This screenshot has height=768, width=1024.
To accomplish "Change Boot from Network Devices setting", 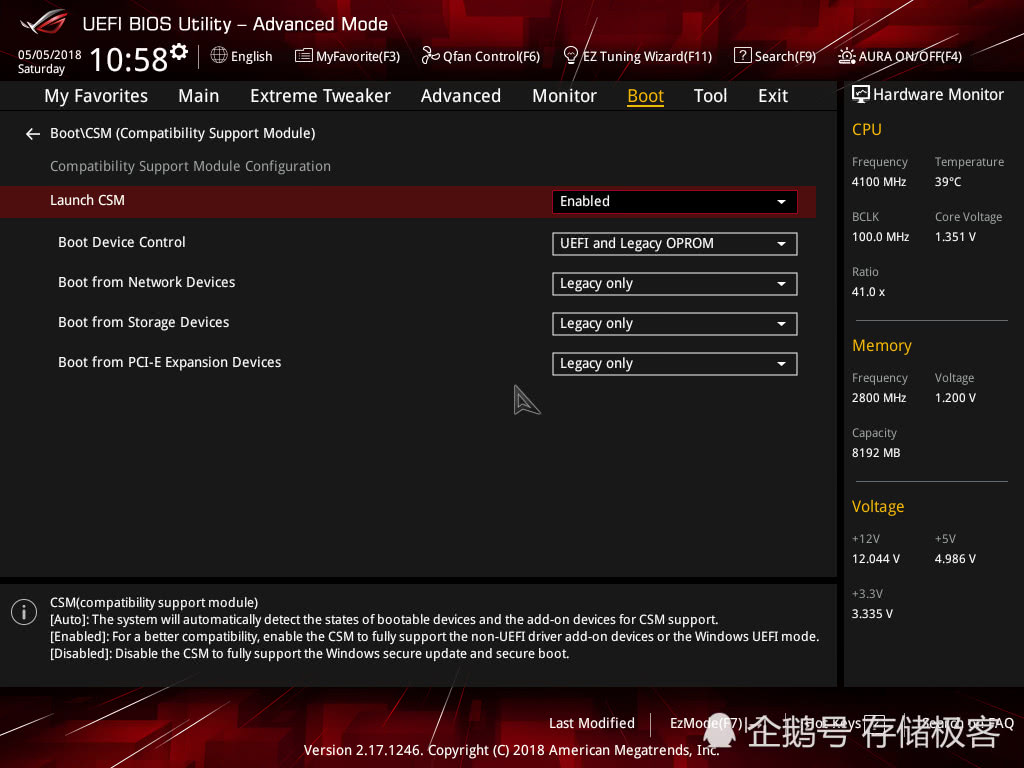I will click(x=674, y=283).
